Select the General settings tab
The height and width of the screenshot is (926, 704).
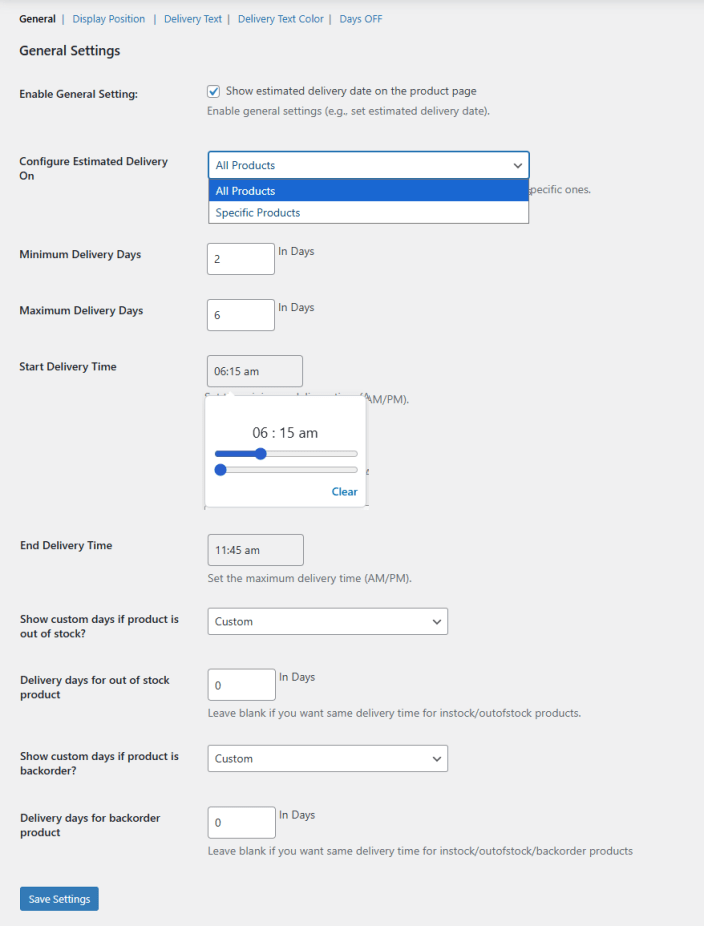pos(37,18)
